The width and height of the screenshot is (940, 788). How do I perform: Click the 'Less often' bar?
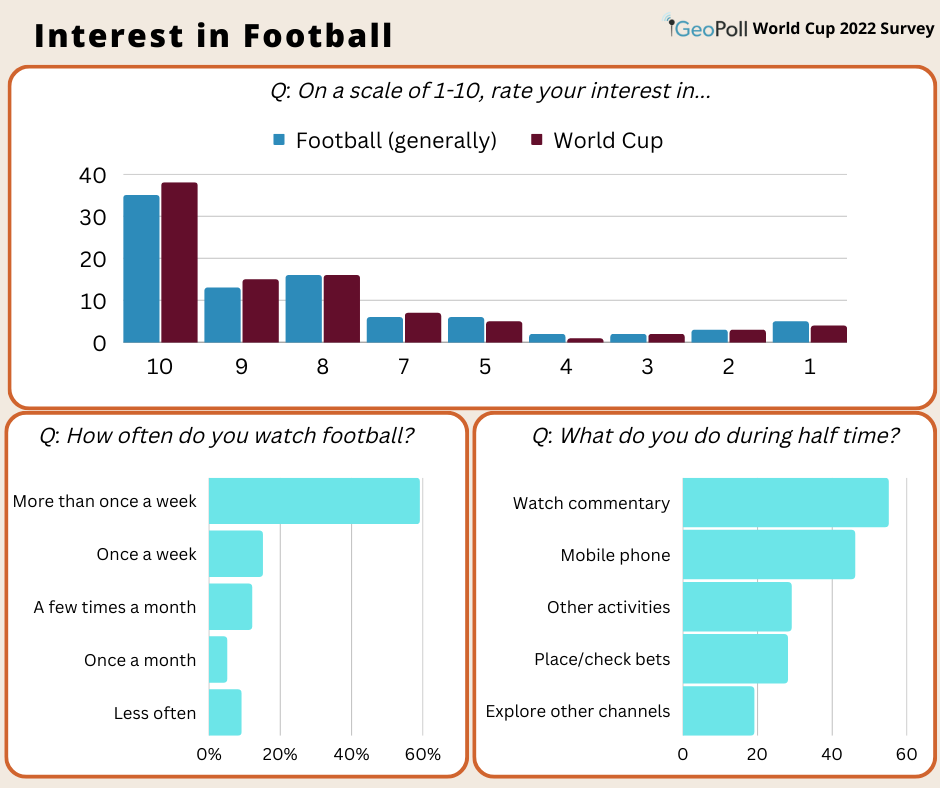tap(225, 713)
